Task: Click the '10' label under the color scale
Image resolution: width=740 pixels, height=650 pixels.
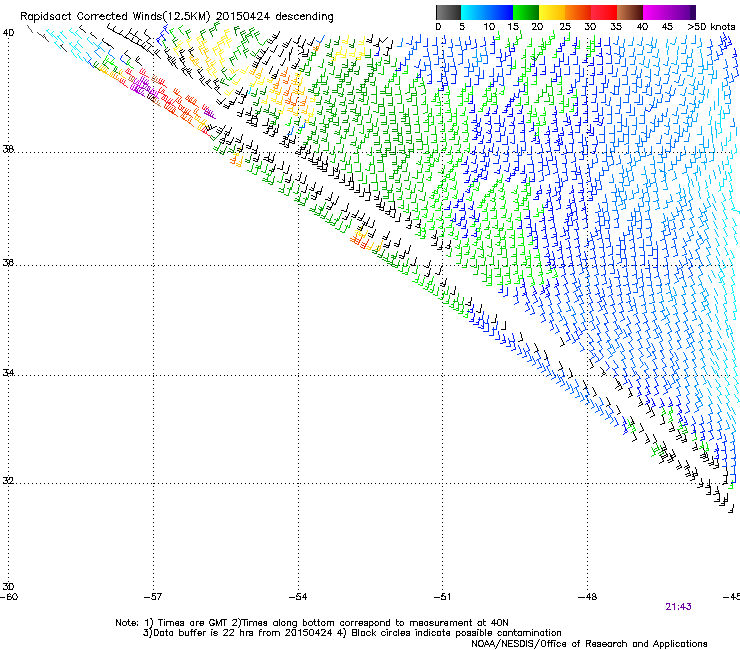Action: 489,27
